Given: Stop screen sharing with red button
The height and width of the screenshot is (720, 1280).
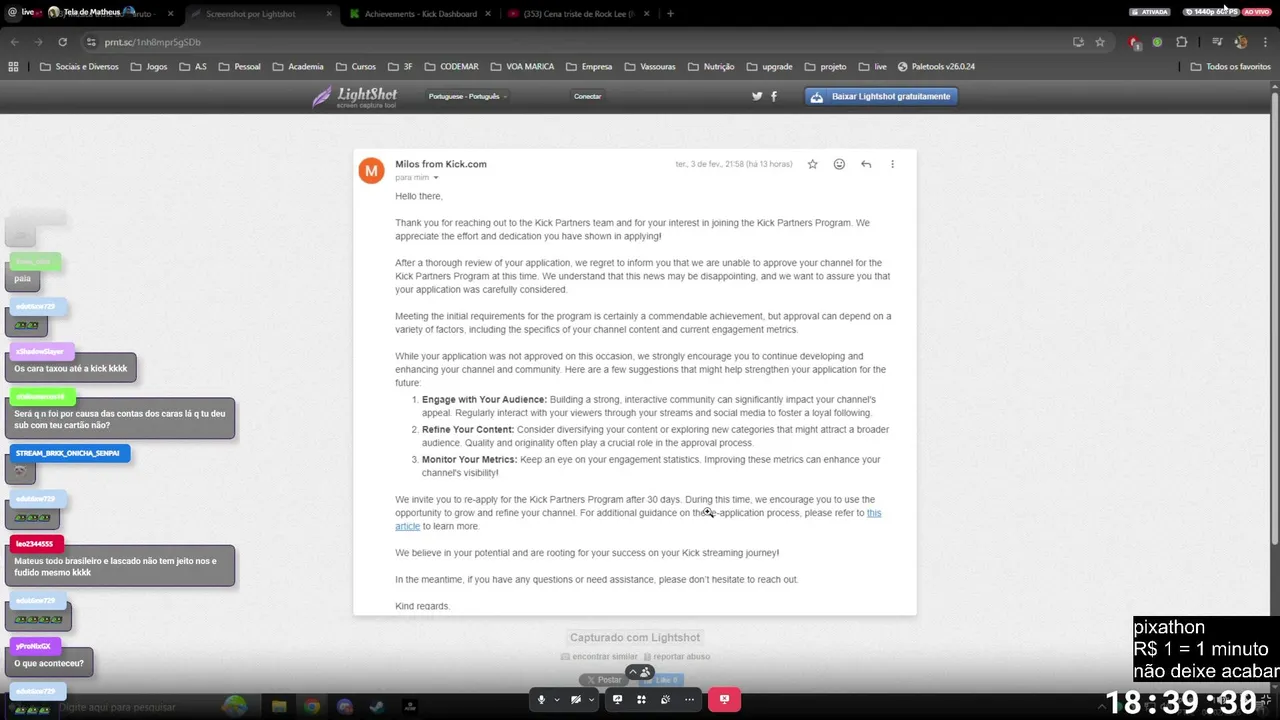Looking at the screenshot, I should tap(725, 700).
